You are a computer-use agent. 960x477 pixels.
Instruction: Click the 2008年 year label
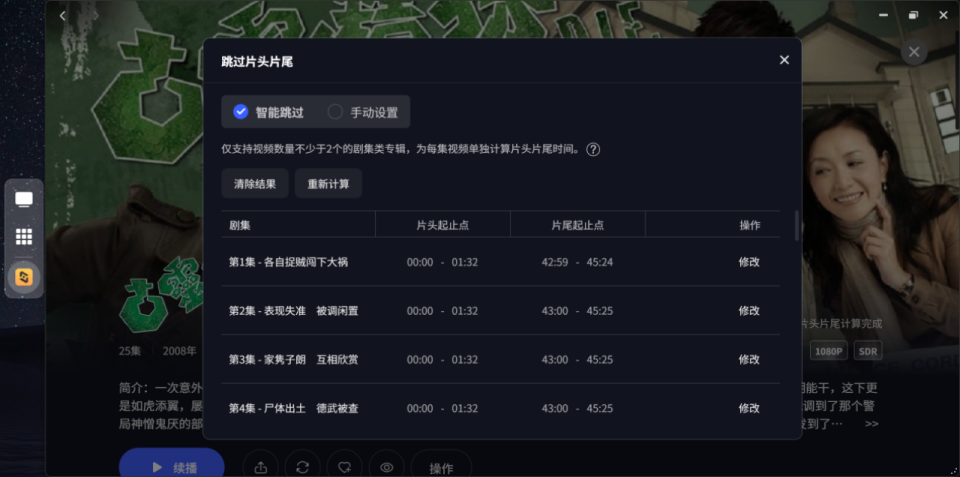point(180,351)
